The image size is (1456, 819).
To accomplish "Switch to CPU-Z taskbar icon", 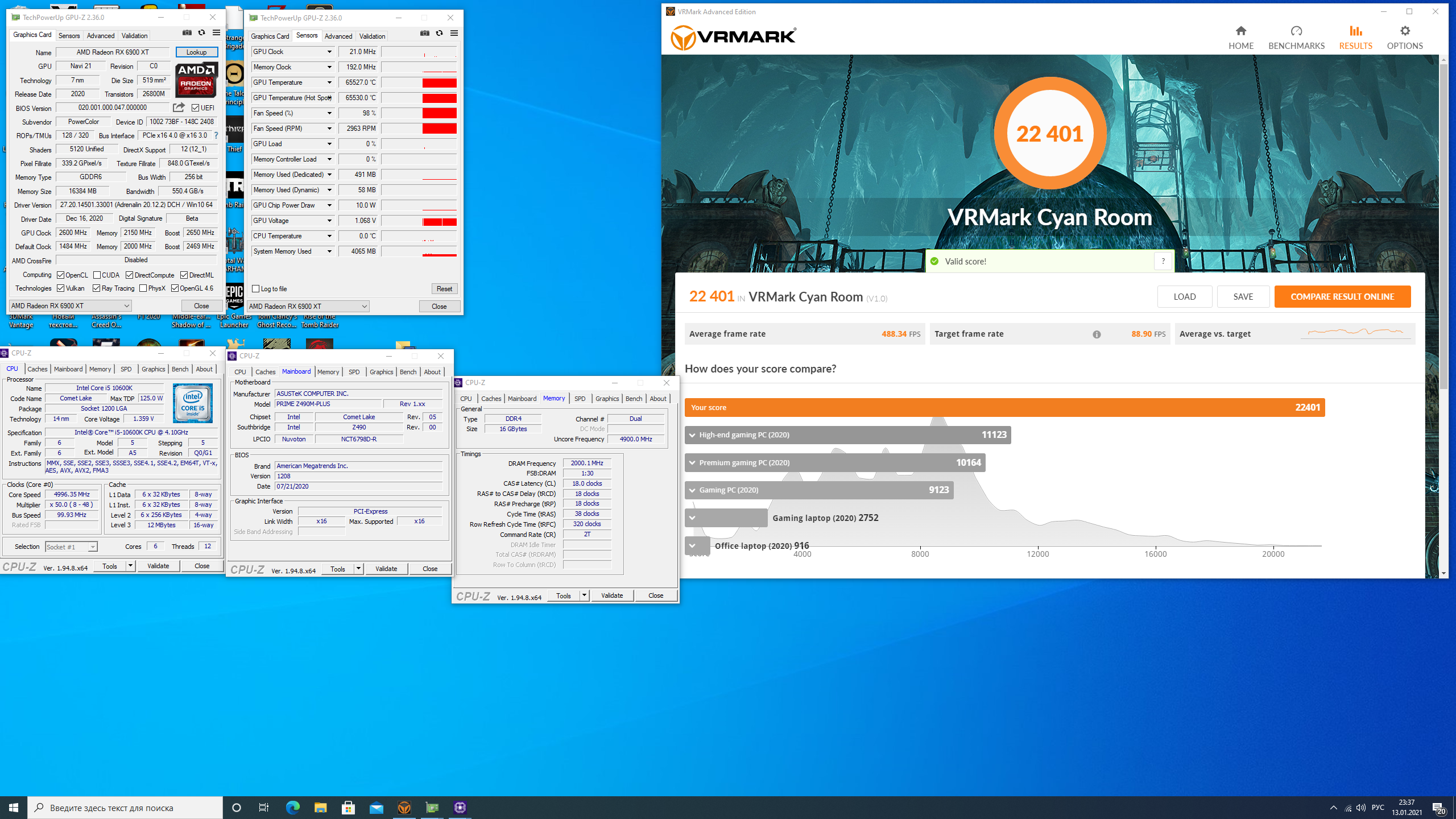I will pos(460,808).
